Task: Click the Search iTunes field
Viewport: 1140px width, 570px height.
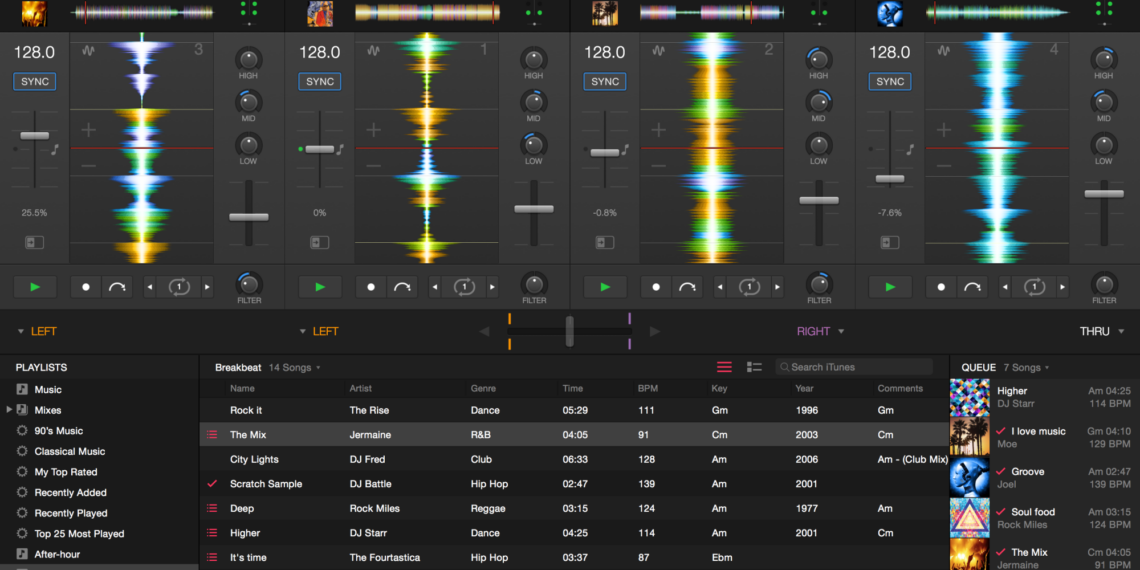Action: 855,367
